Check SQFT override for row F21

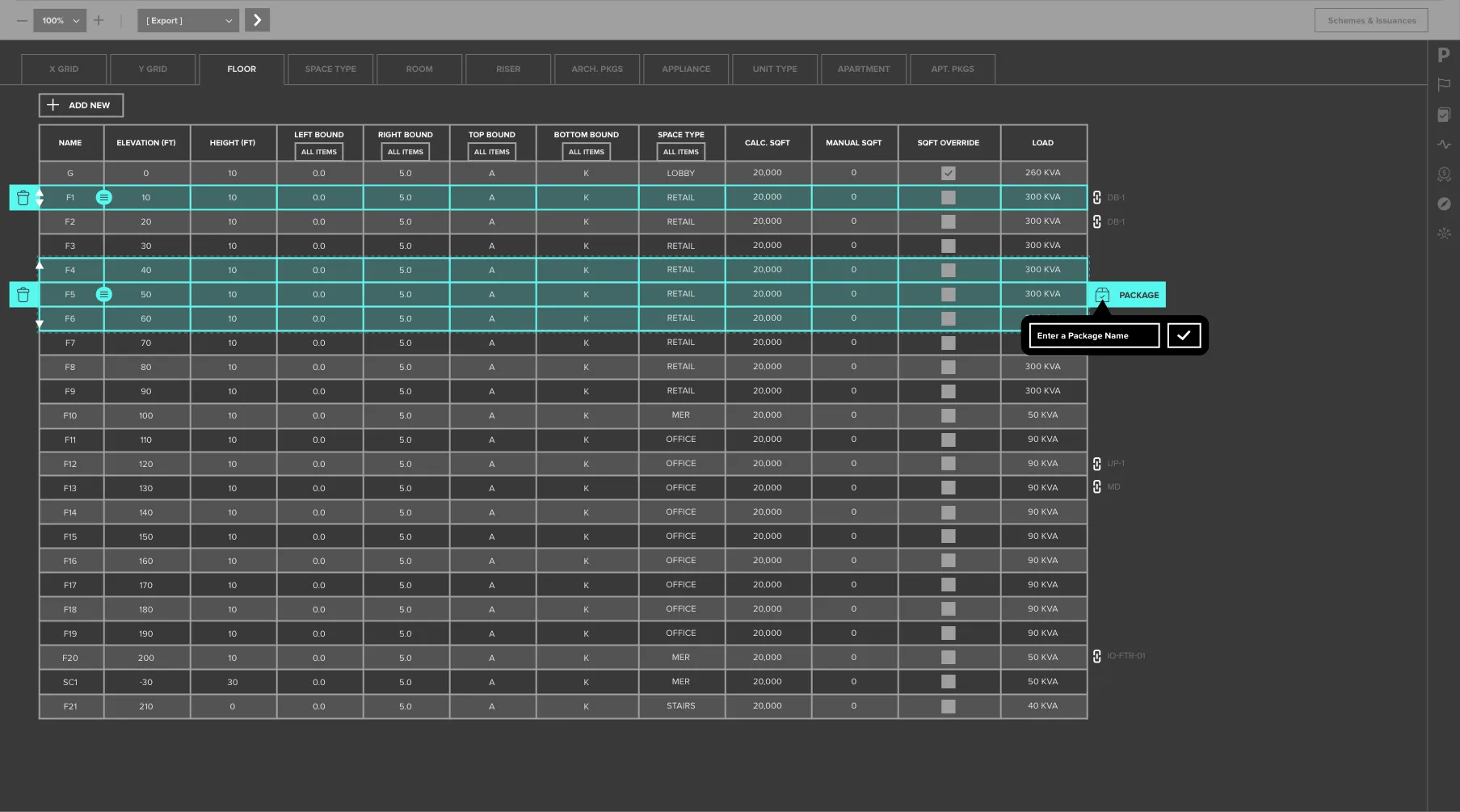point(949,706)
